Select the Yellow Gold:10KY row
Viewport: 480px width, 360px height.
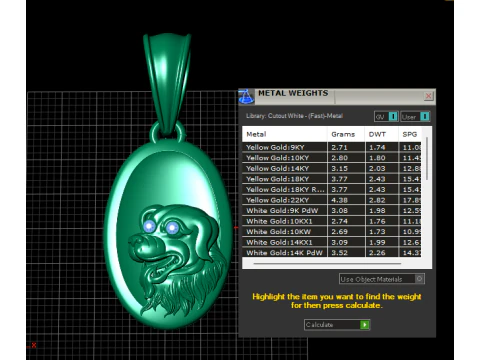pos(332,158)
